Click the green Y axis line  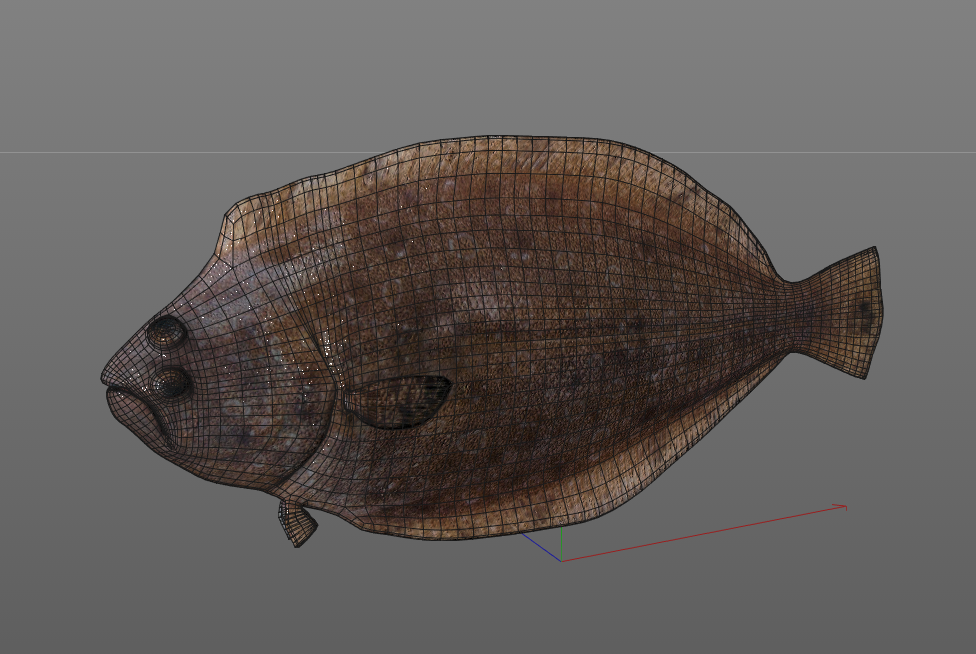click(x=562, y=544)
